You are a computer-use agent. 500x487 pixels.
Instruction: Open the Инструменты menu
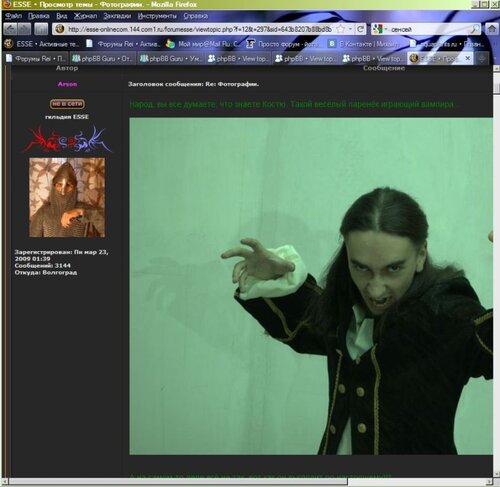point(157,16)
